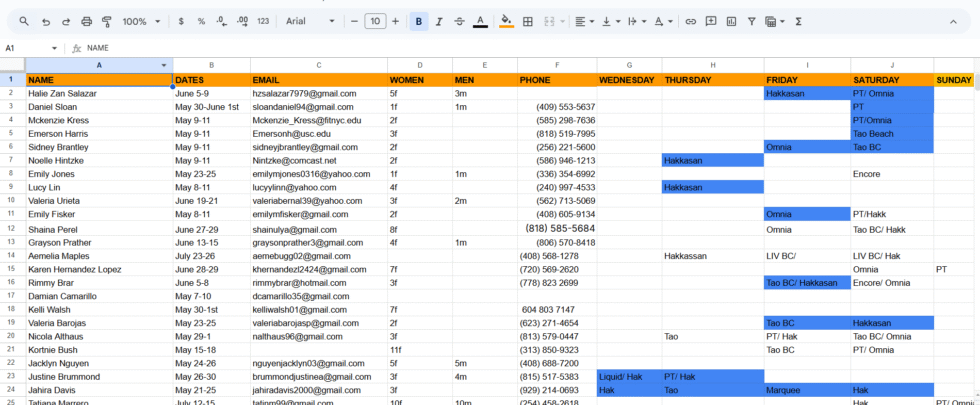Select the paint format roller tool
Viewport: 980px width, 405px height.
(x=107, y=21)
